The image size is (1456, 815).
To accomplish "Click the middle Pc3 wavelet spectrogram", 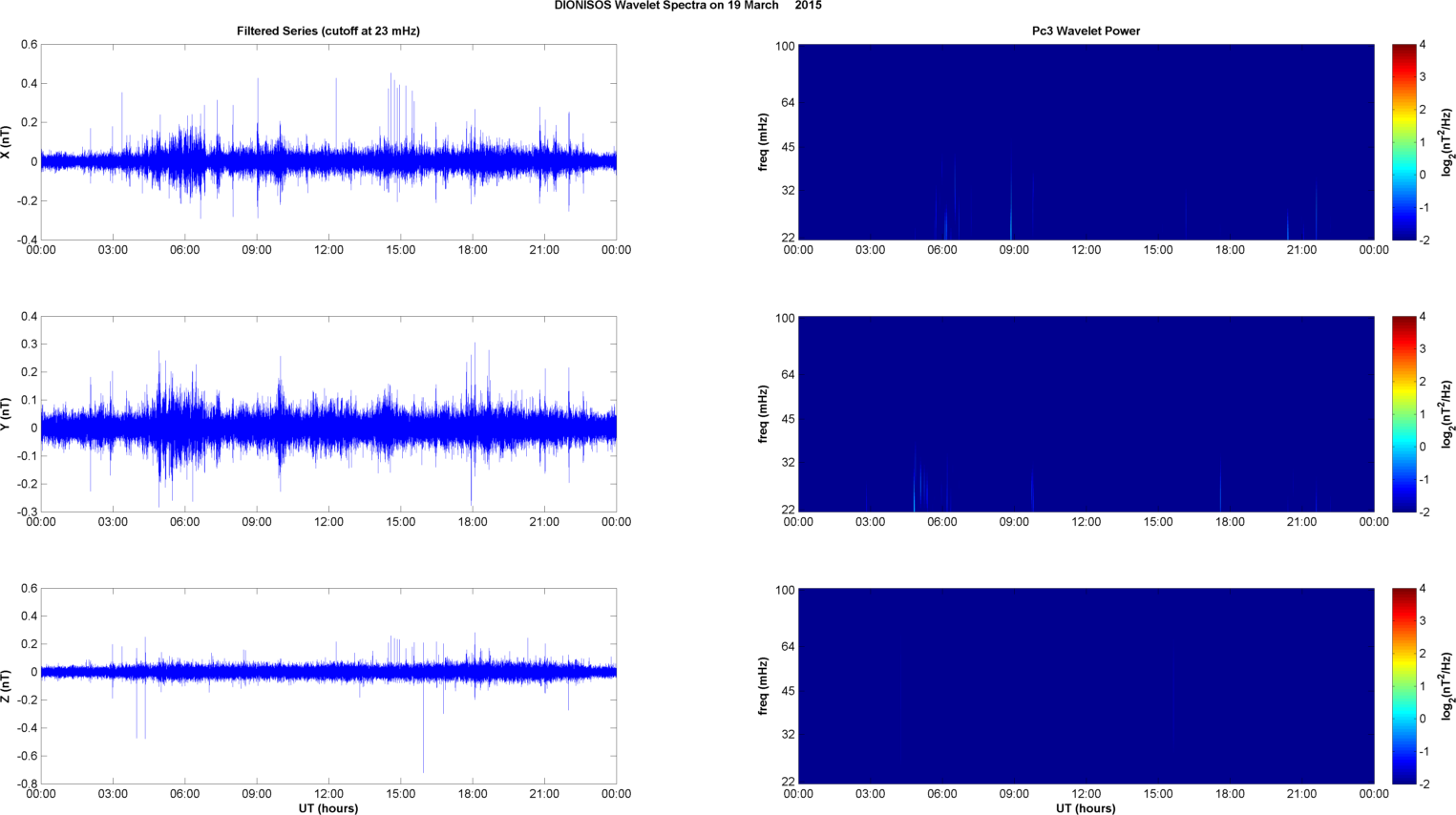I will tap(1086, 414).
